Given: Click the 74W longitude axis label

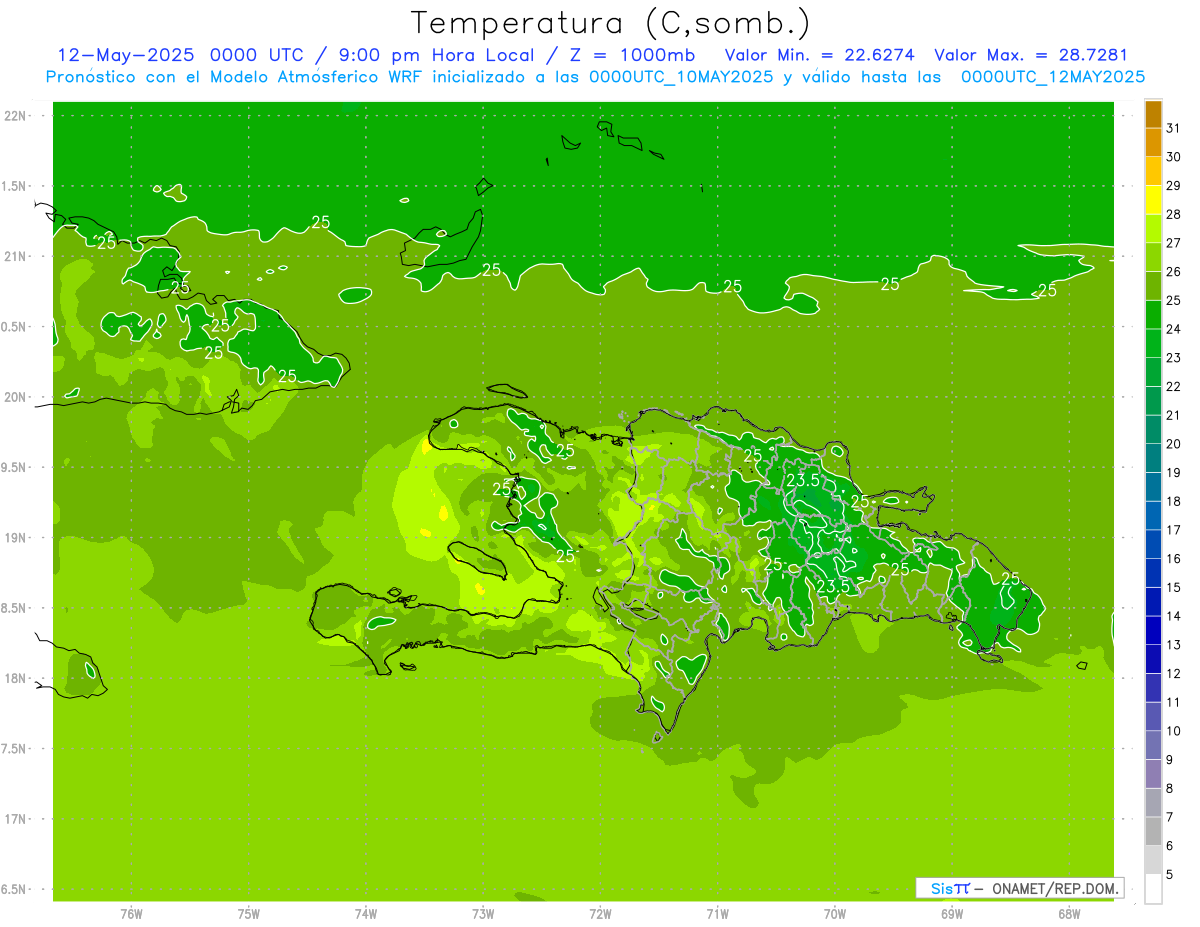Looking at the screenshot, I should point(366,914).
